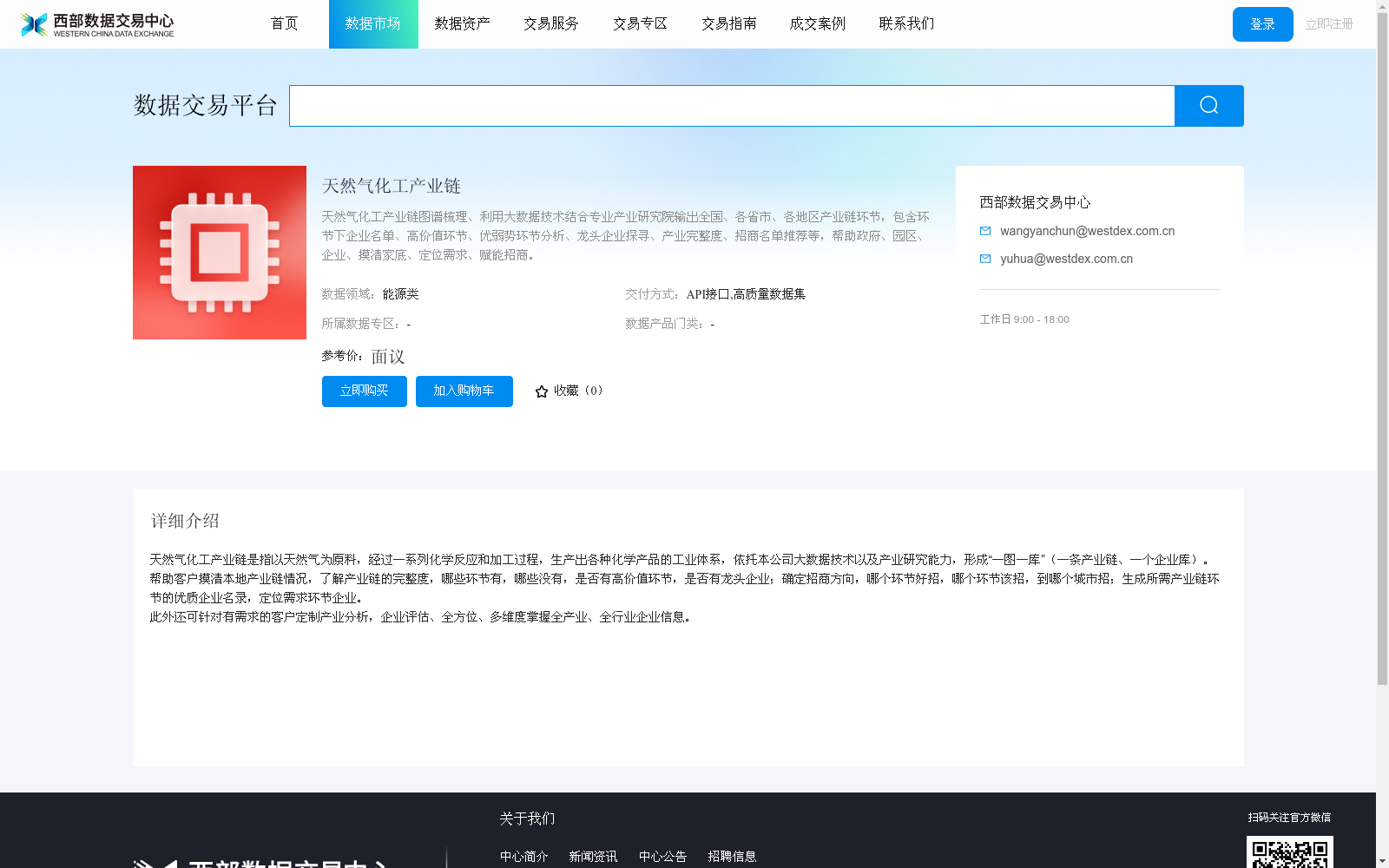Click footer heading 关于我们
The height and width of the screenshot is (868, 1389).
[x=527, y=819]
